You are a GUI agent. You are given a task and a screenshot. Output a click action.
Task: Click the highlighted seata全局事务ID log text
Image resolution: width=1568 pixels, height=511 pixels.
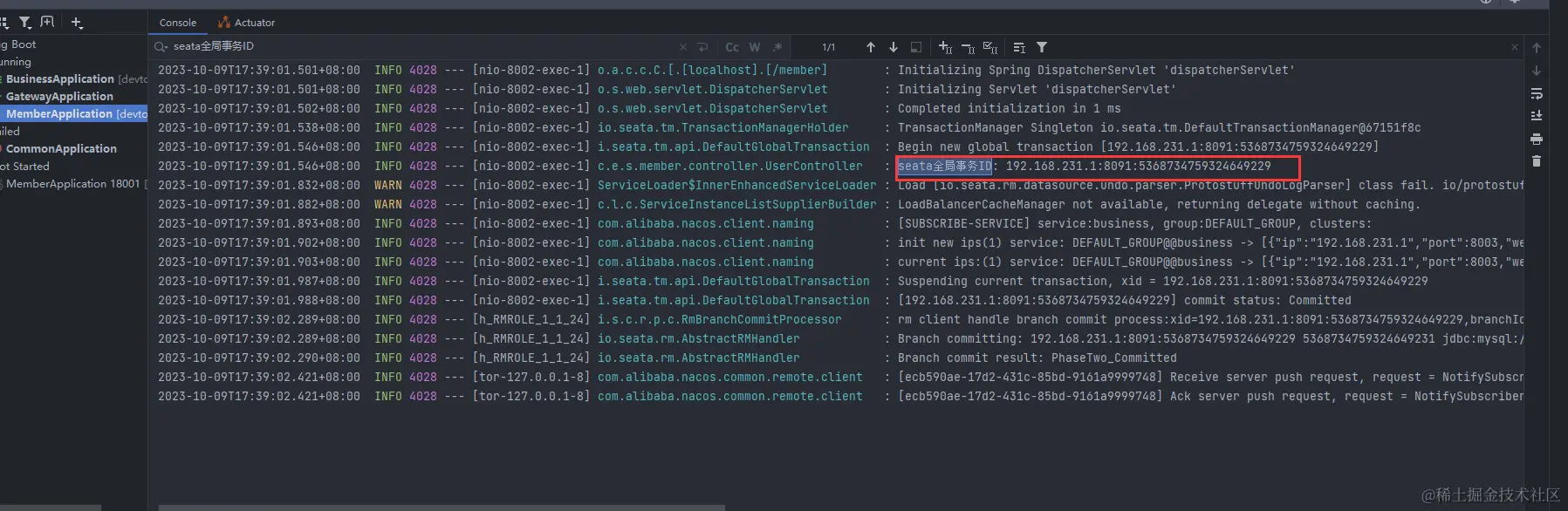click(944, 166)
